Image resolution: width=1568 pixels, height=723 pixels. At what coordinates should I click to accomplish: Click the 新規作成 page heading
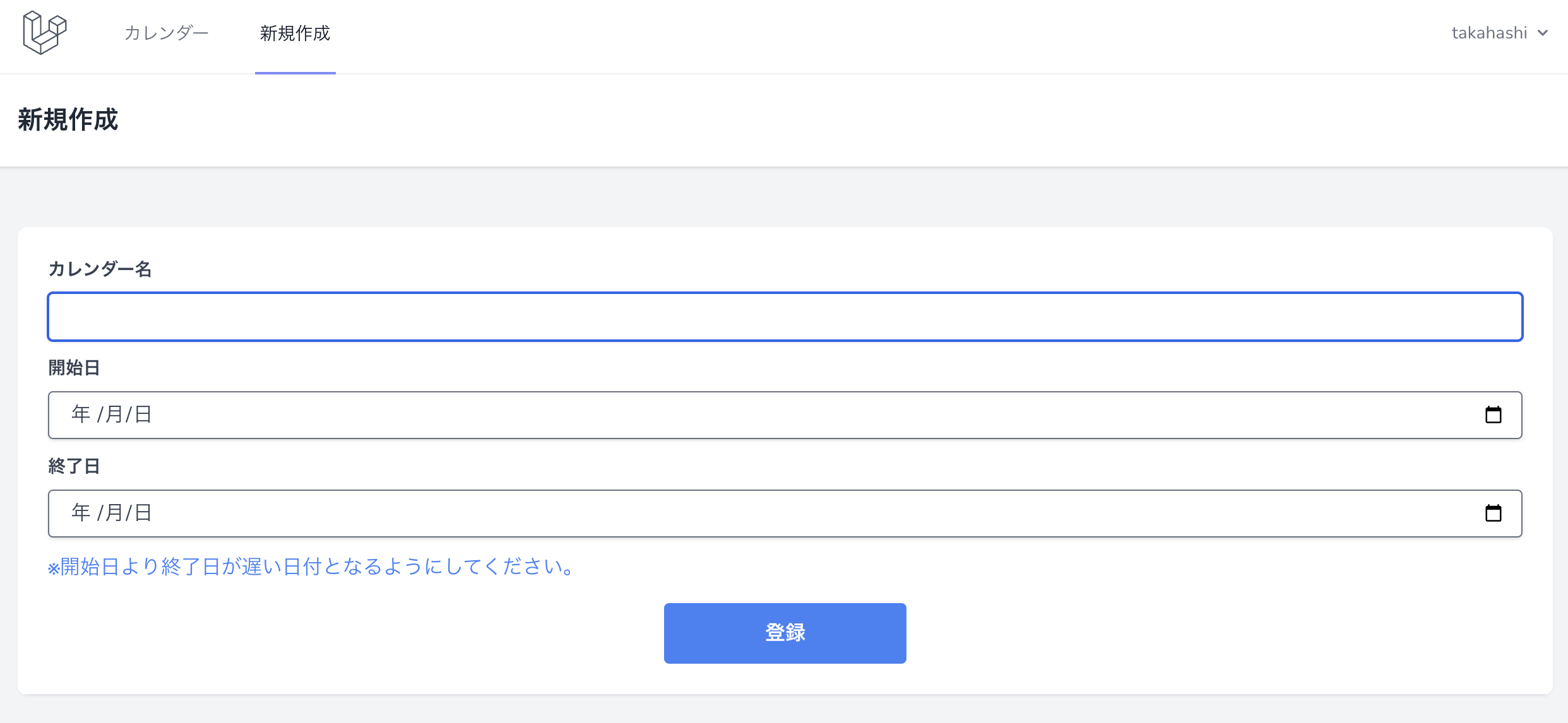coord(68,119)
